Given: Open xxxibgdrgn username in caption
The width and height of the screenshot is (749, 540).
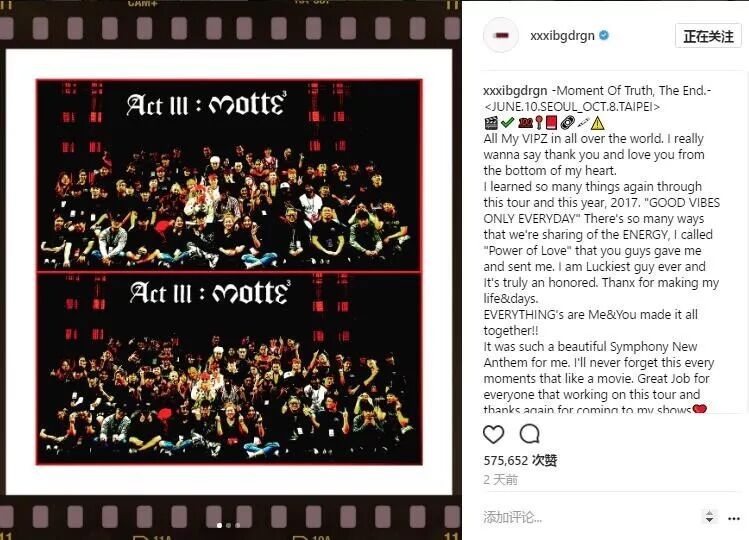Looking at the screenshot, I should click(x=515, y=91).
